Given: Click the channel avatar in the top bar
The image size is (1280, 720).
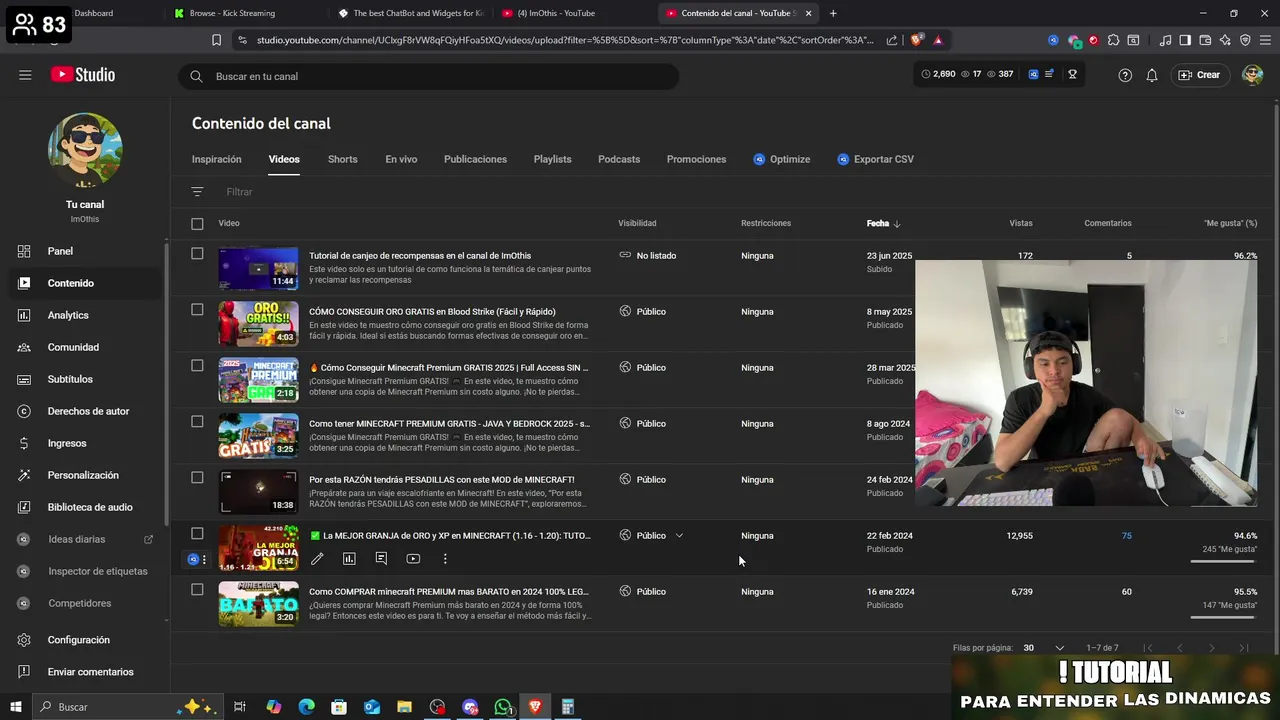Looking at the screenshot, I should pos(1252,75).
